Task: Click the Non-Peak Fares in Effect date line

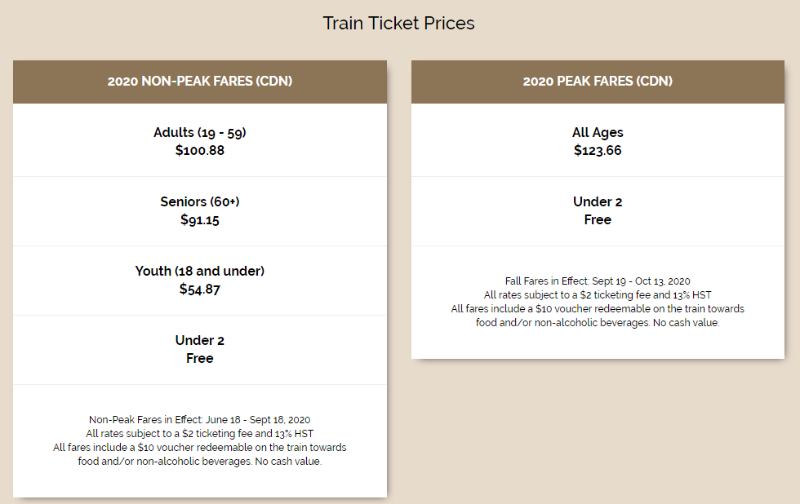Action: 200,420
